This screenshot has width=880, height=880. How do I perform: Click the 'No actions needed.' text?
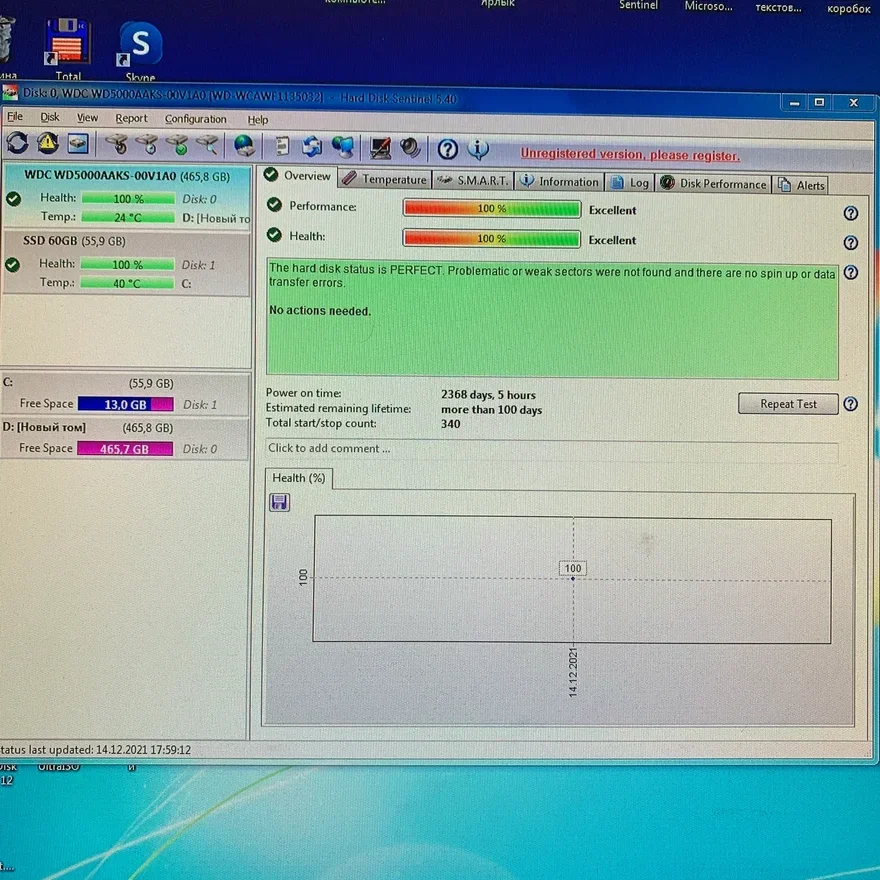coord(320,310)
